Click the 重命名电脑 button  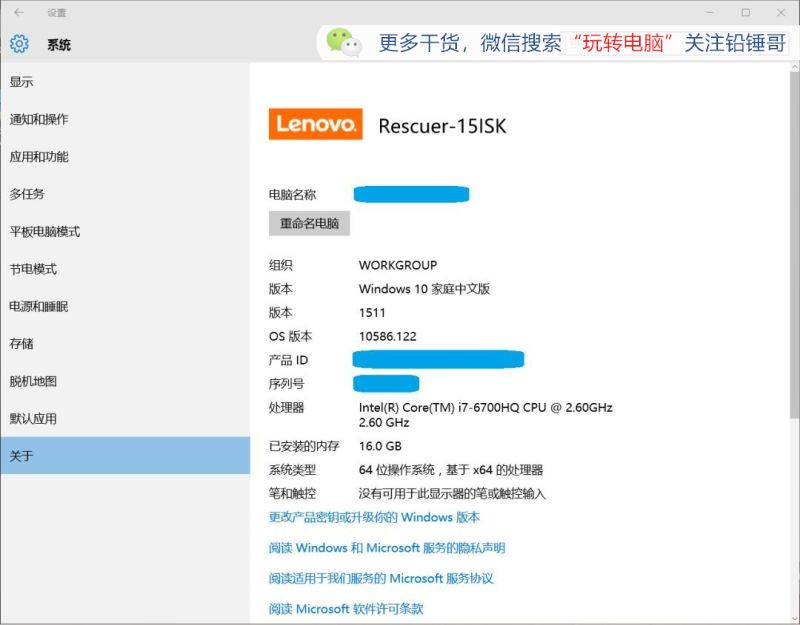click(x=309, y=224)
